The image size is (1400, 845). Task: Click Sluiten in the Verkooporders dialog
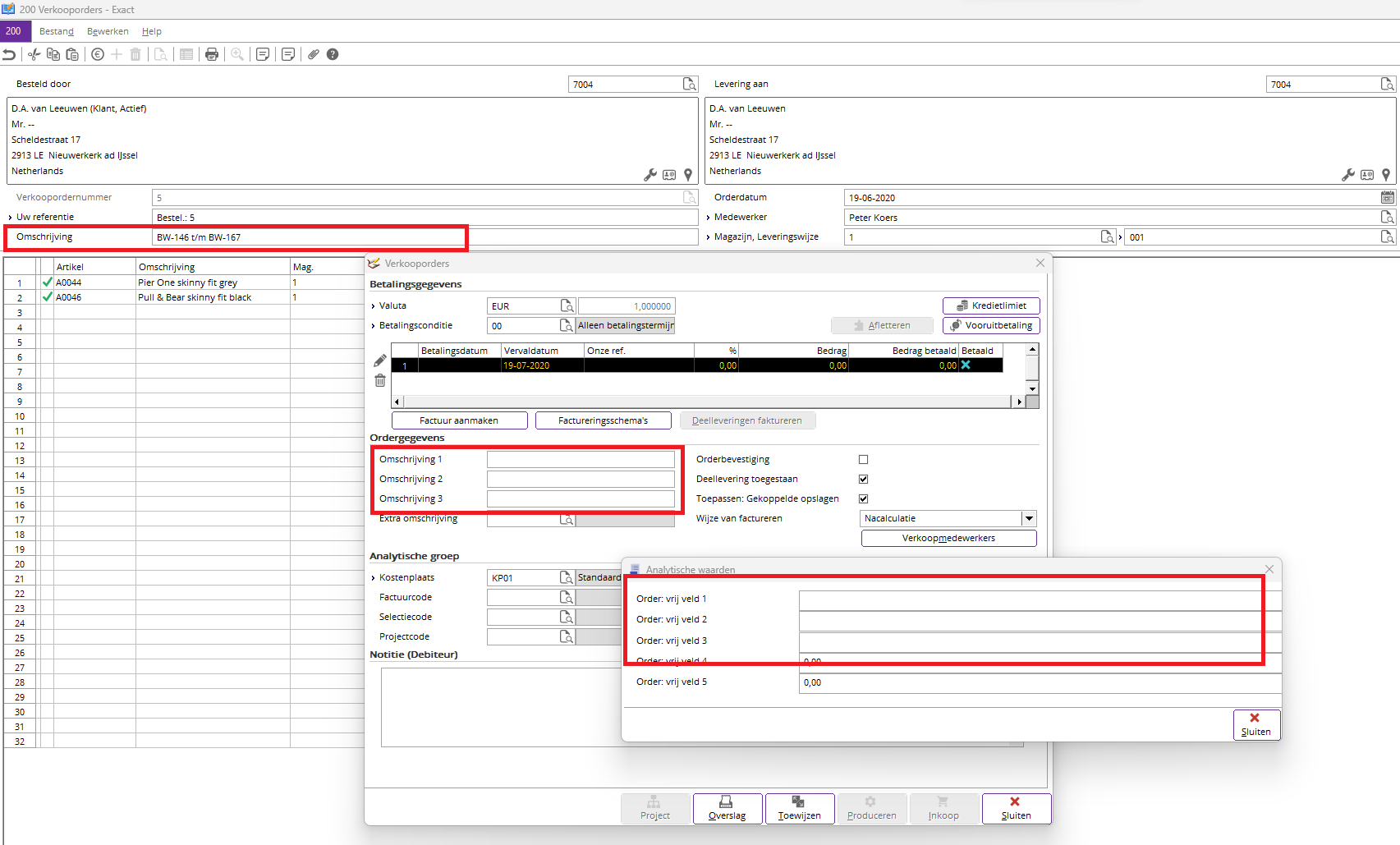(1016, 808)
